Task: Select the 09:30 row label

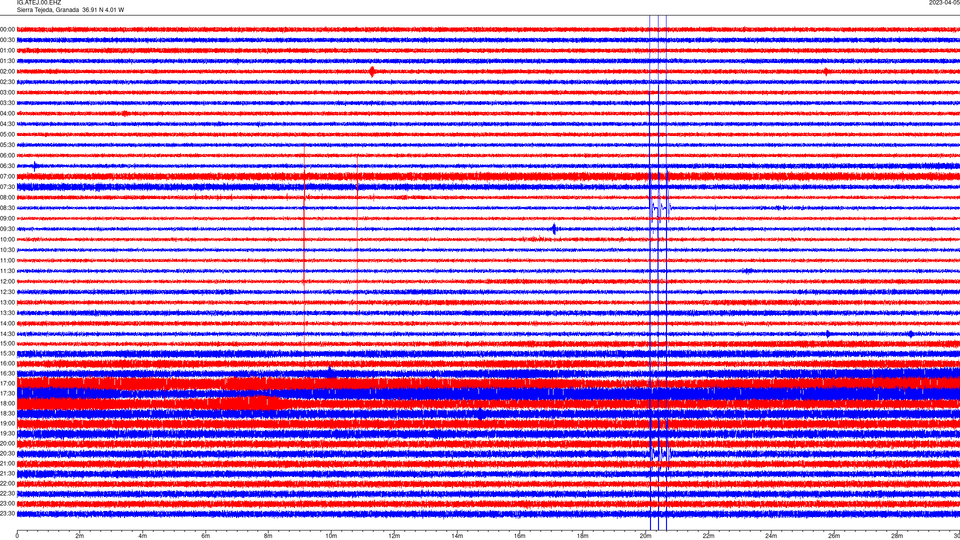Action: (x=7, y=229)
